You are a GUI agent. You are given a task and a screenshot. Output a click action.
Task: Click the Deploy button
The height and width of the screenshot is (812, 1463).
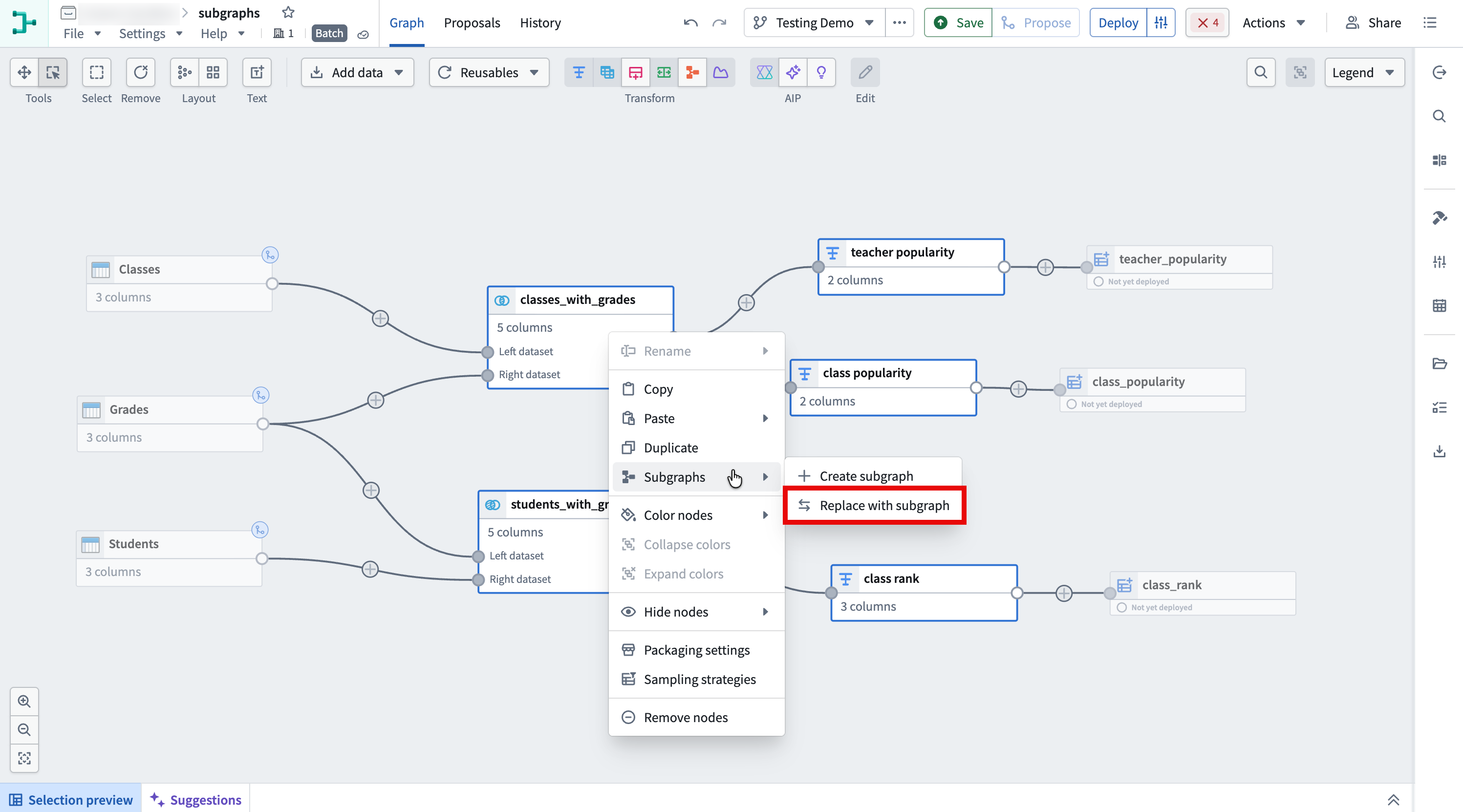1119,22
